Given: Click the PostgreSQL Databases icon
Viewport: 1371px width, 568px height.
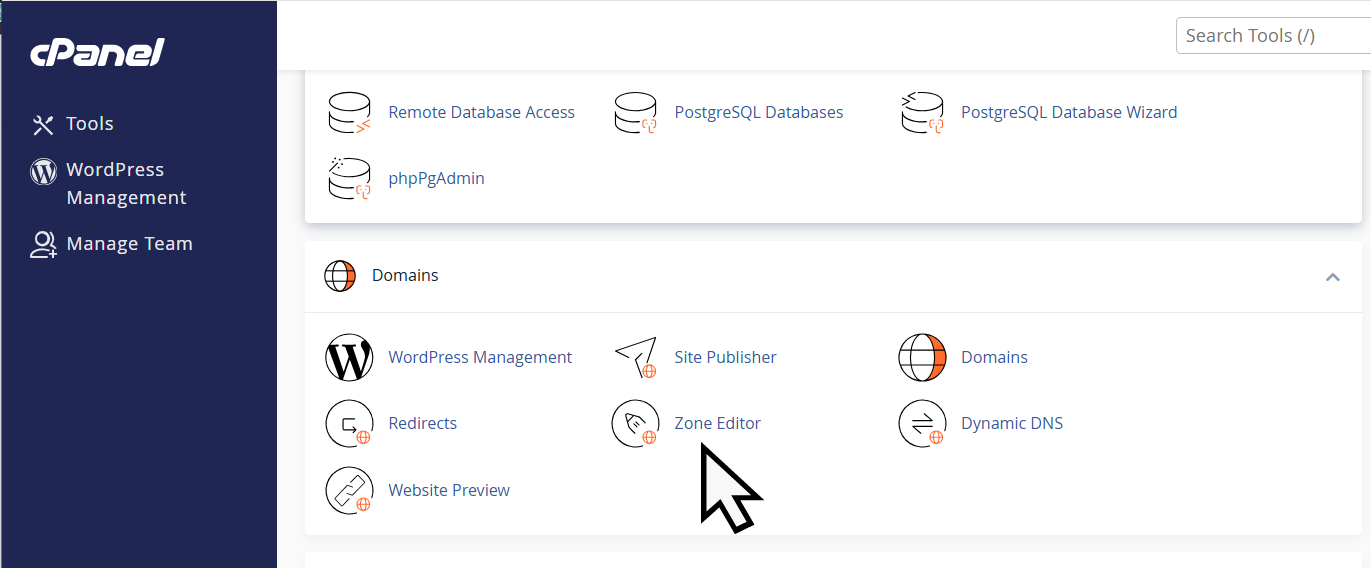Looking at the screenshot, I should click(x=636, y=113).
